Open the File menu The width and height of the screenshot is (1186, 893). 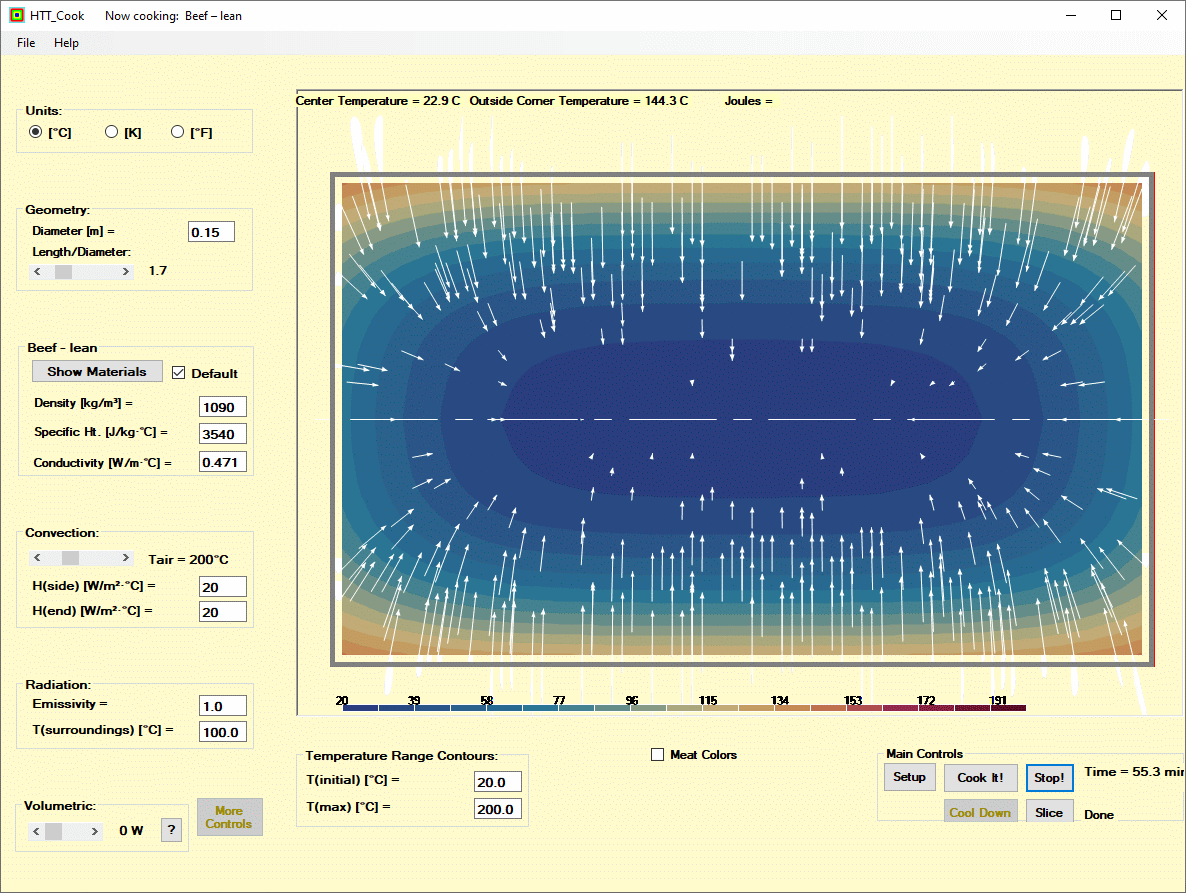26,43
